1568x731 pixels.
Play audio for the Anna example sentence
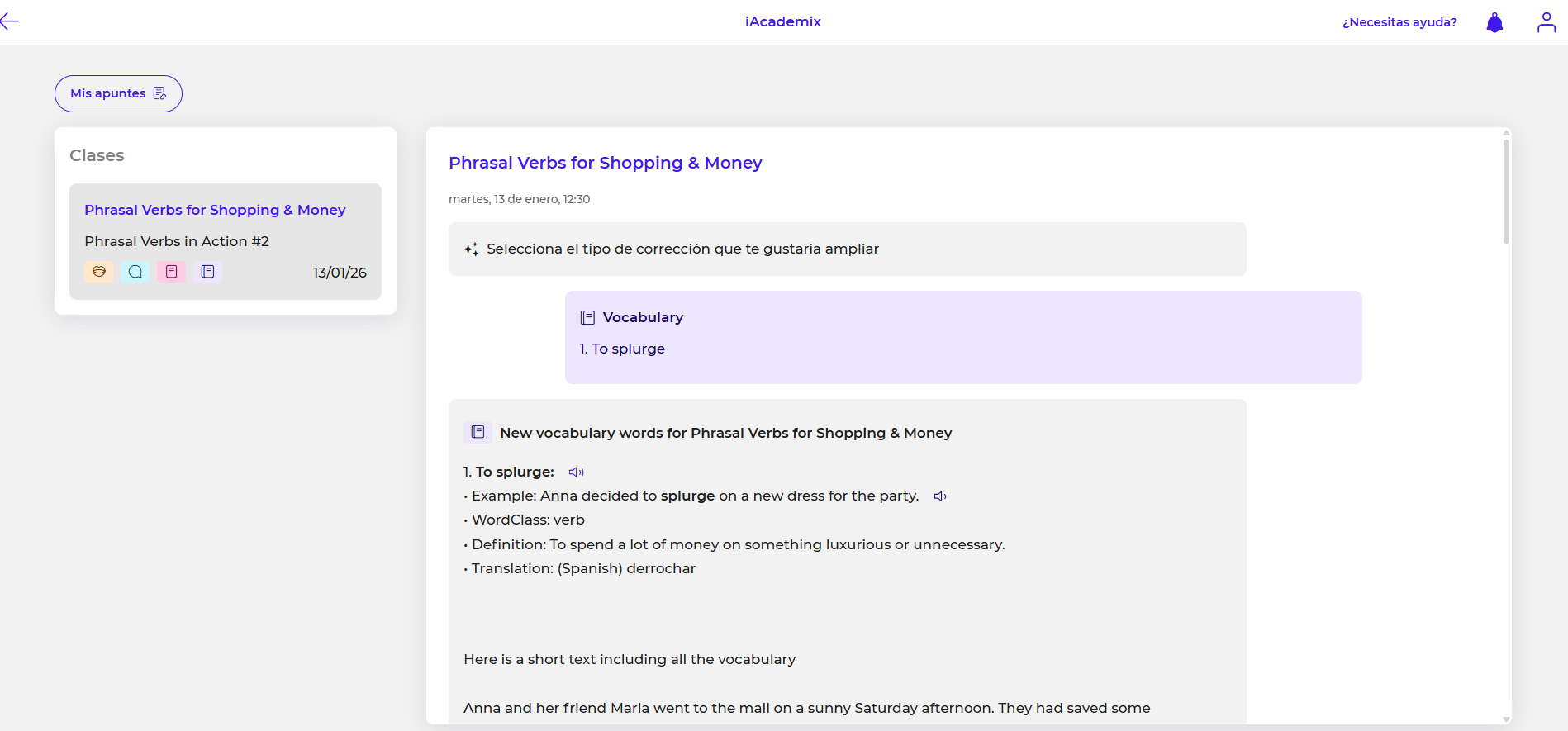tap(939, 496)
